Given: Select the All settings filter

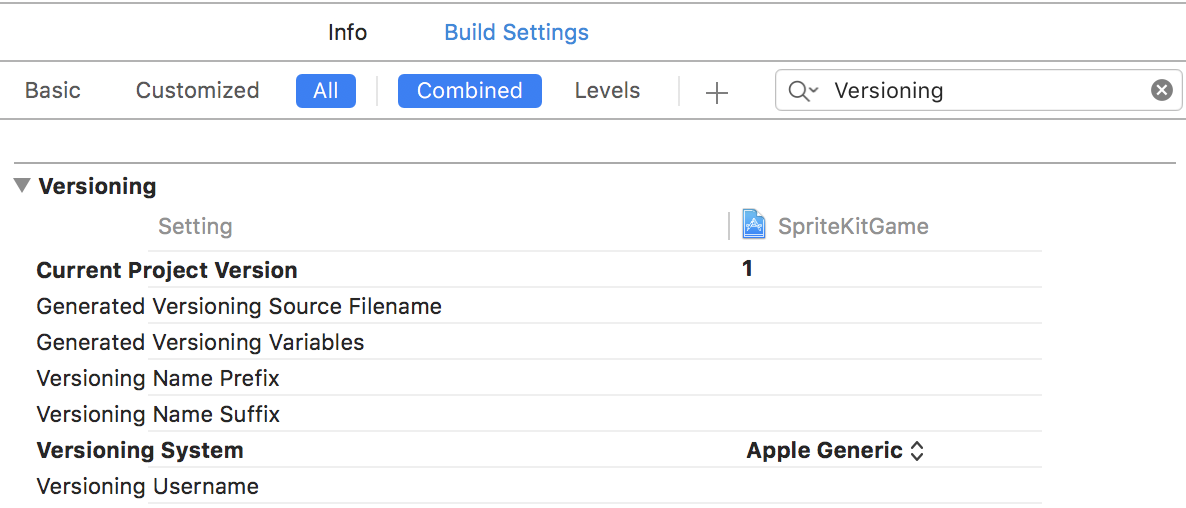Looking at the screenshot, I should [x=326, y=91].
